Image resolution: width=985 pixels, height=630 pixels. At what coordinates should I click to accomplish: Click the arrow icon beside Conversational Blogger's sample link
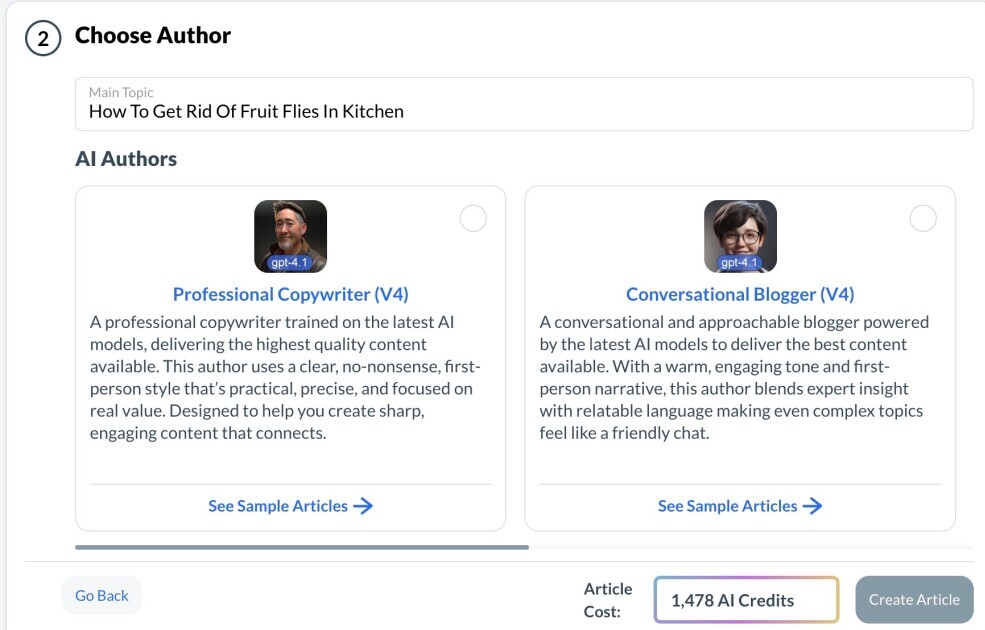815,506
